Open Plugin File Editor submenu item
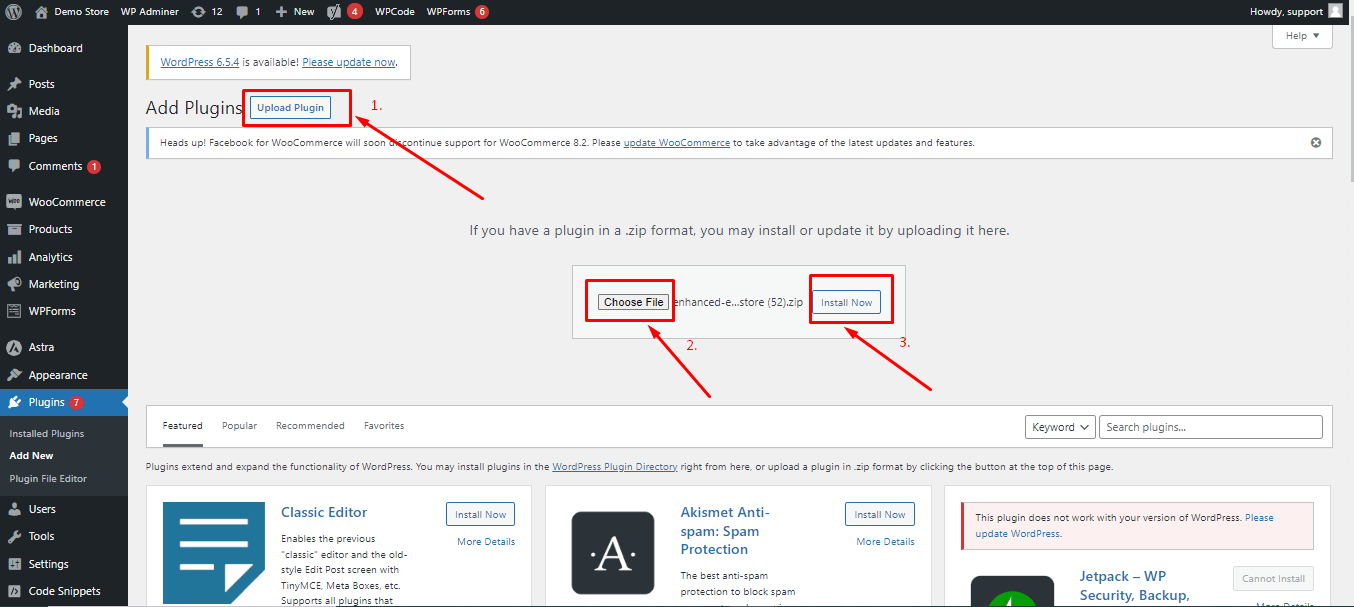Viewport: 1354px width, 607px height. pos(48,479)
